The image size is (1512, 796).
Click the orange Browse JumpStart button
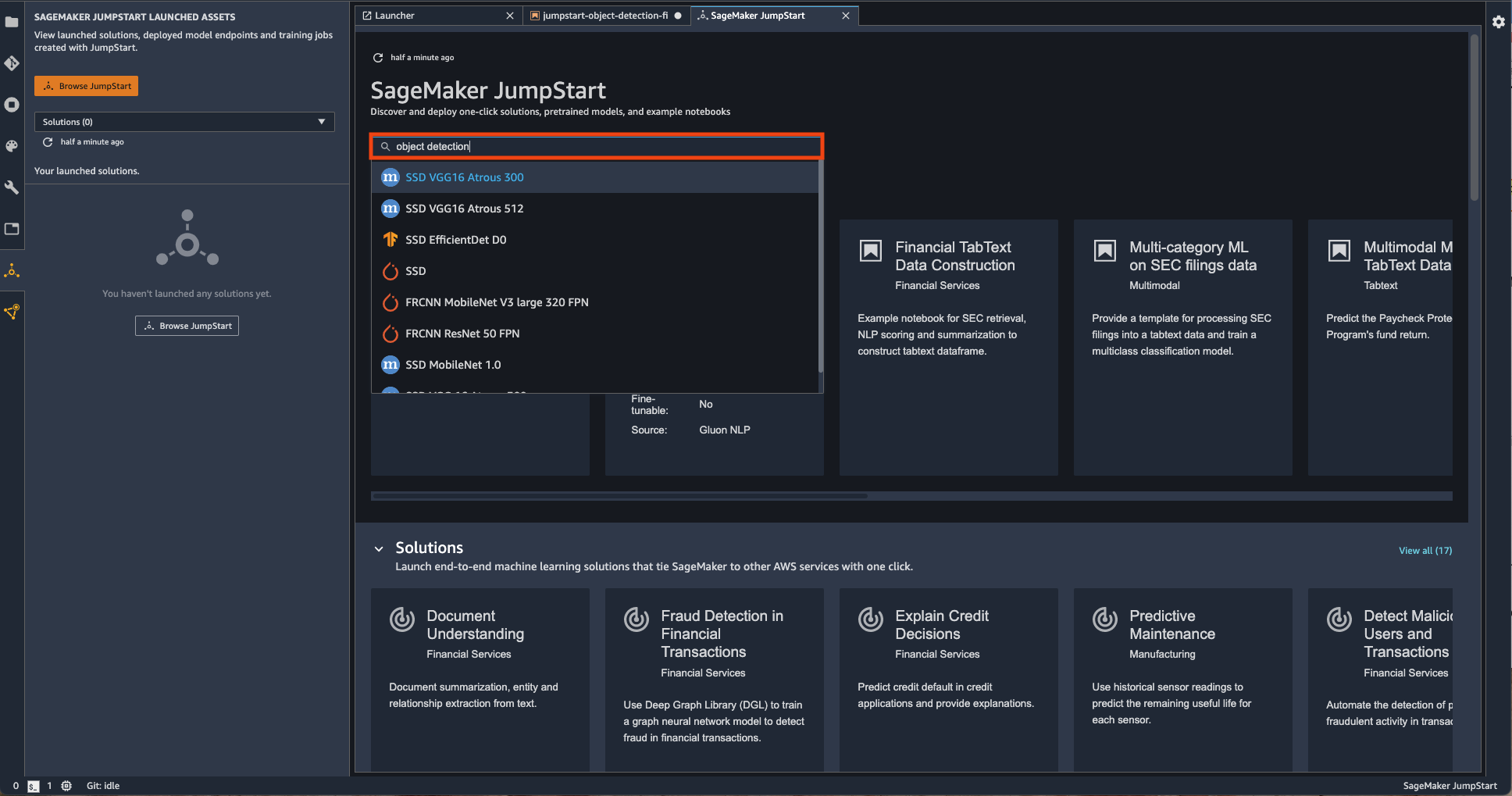(x=86, y=86)
